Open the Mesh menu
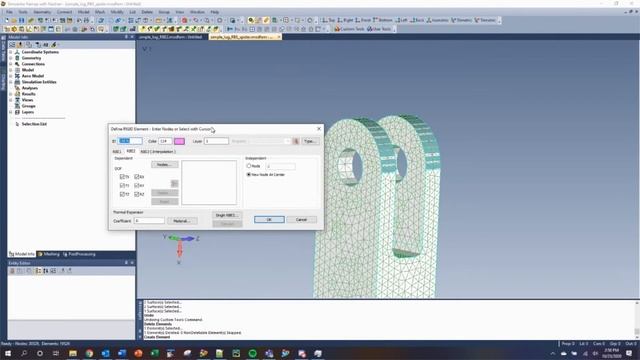 click(100, 12)
